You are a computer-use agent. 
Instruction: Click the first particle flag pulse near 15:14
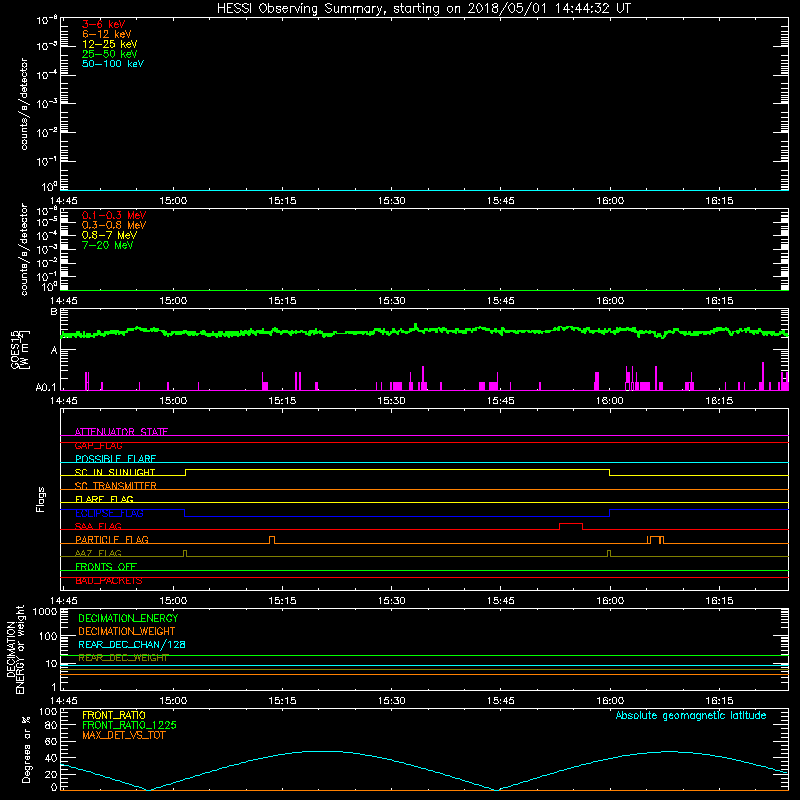(x=272, y=540)
